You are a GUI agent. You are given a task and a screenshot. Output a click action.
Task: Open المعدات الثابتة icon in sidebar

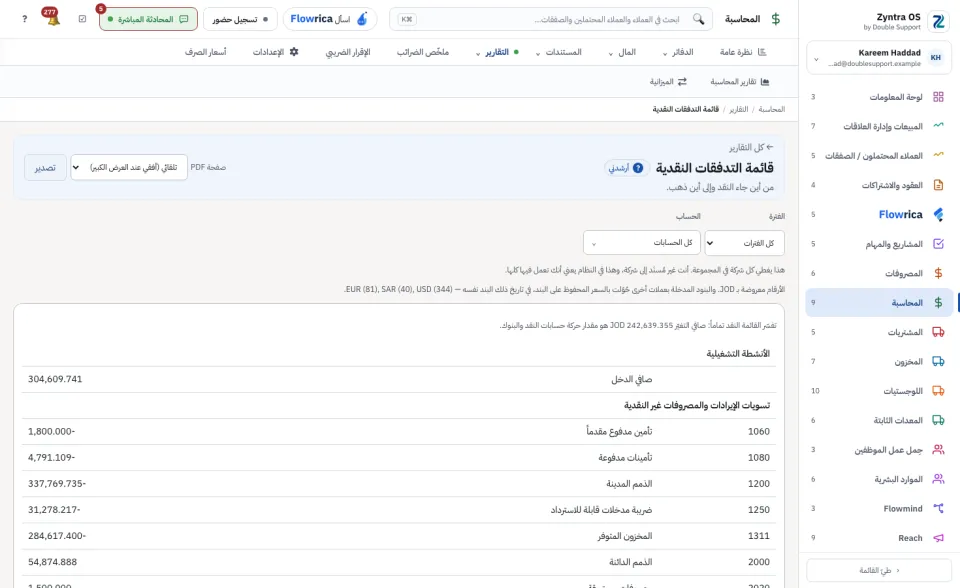(938, 420)
